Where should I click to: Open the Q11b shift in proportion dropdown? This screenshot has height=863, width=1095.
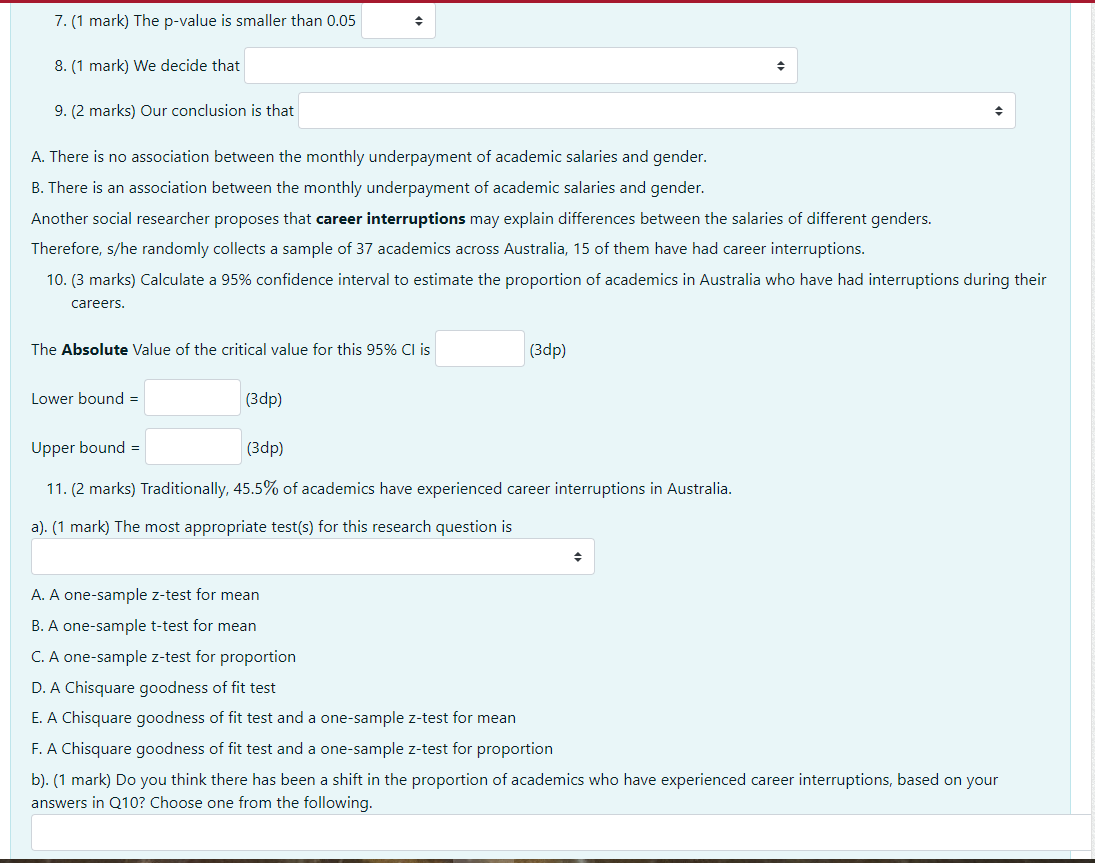point(562,832)
